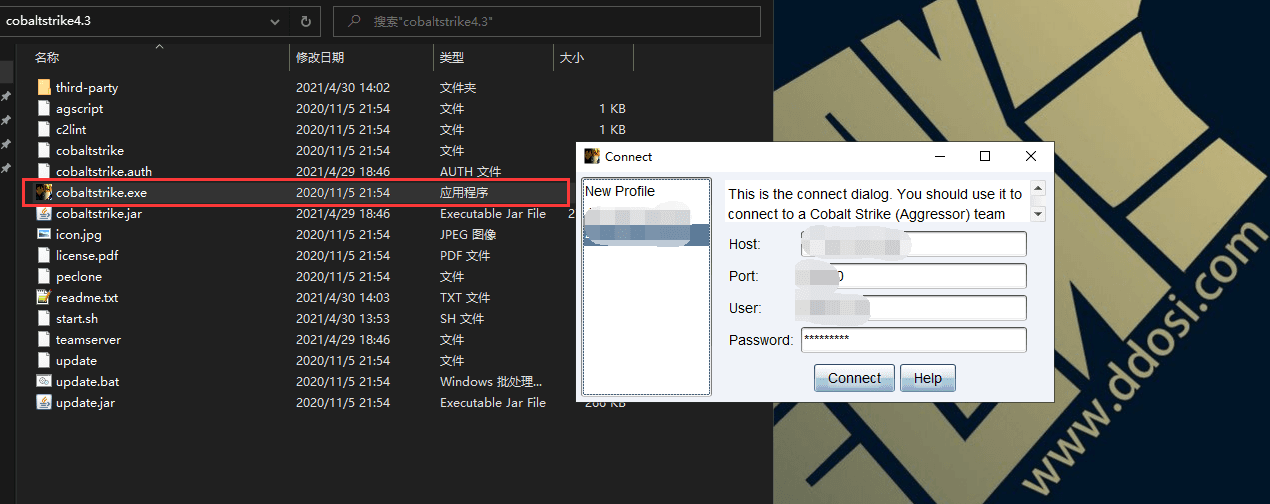The width and height of the screenshot is (1270, 504).
Task: Click the Windows 批处理 type cell
Action: 491,381
